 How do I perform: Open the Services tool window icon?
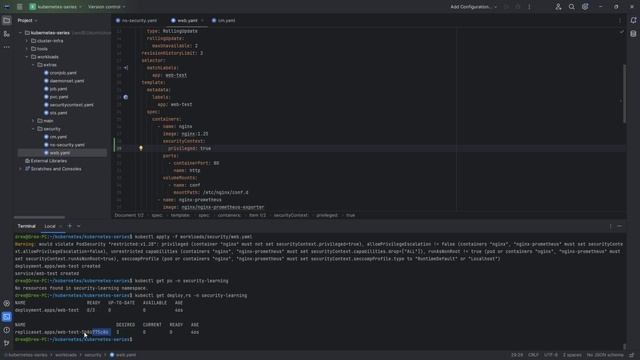[x=7, y=303]
